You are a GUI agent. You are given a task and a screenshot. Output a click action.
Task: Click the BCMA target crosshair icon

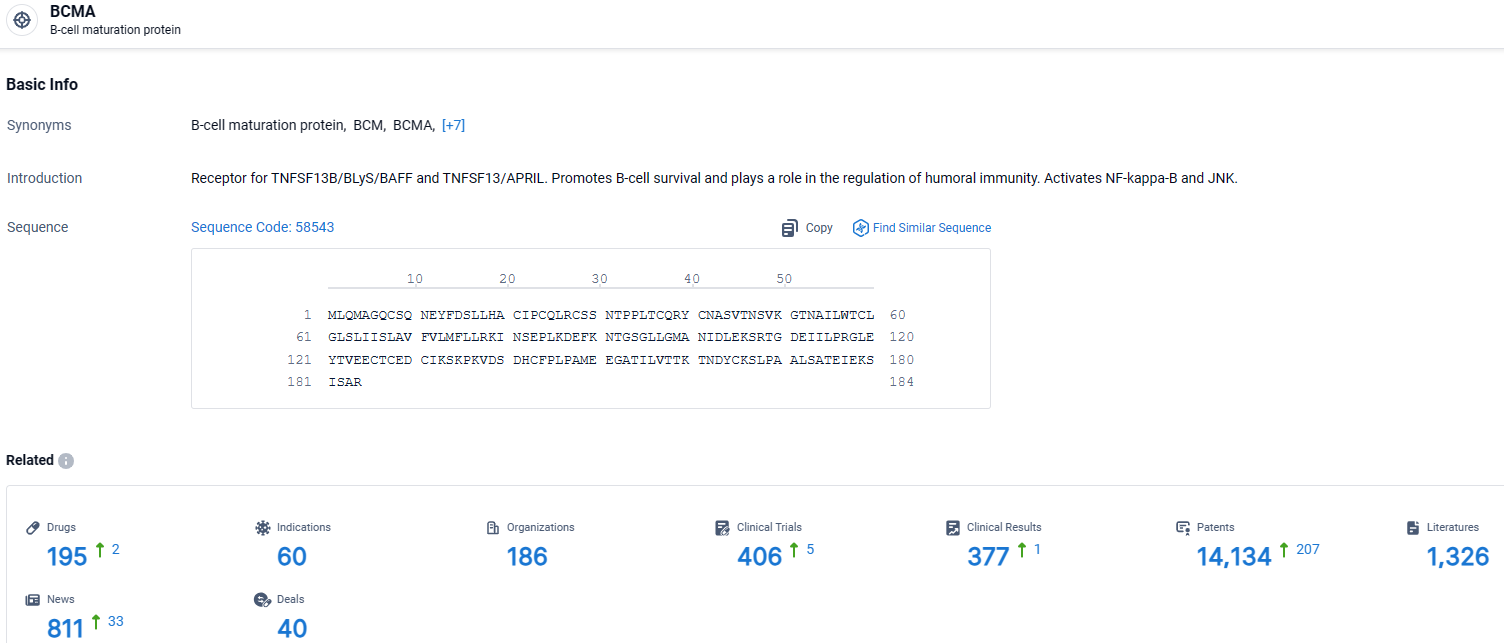[22, 20]
